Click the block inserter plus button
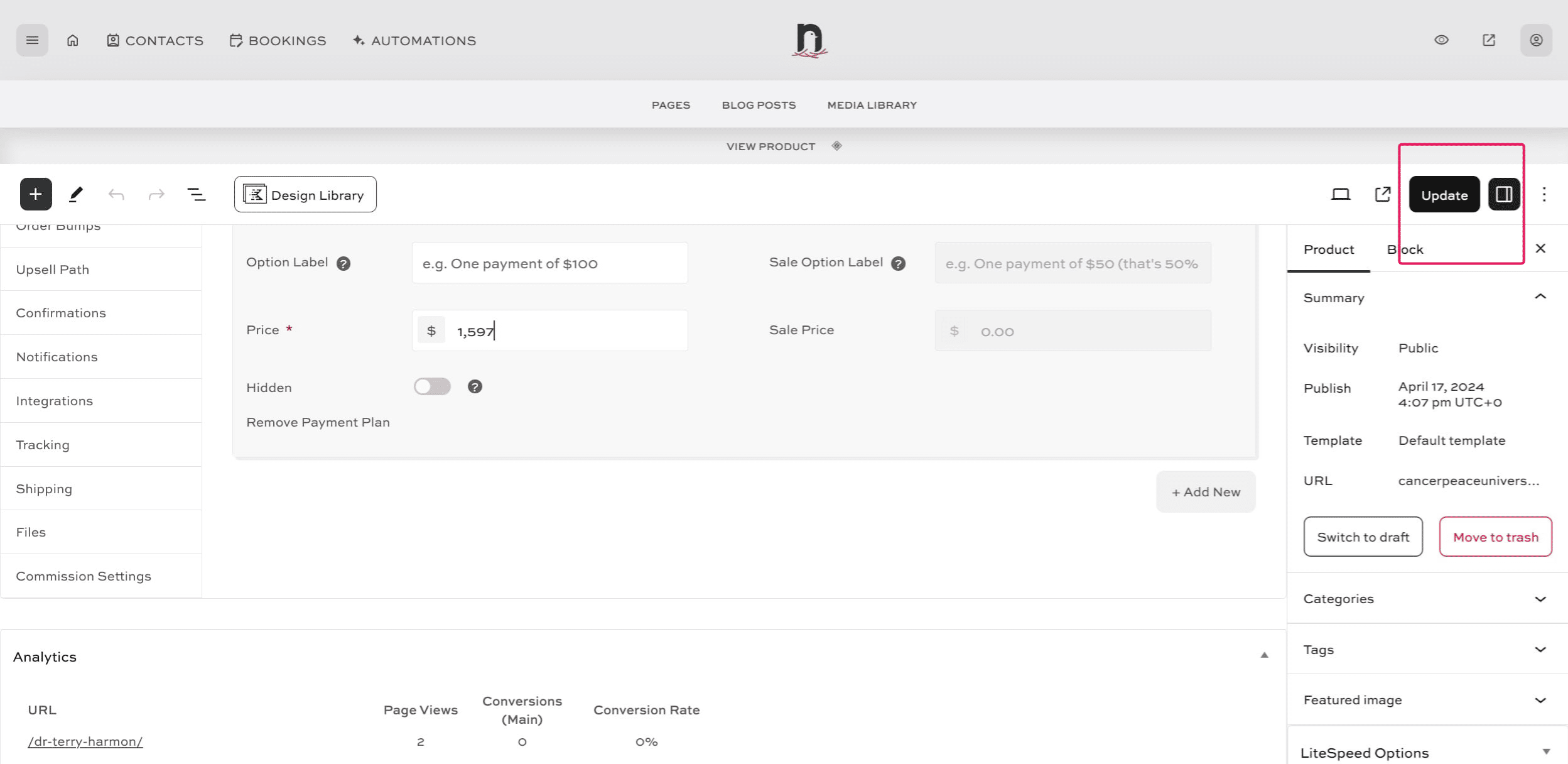The height and width of the screenshot is (764, 1568). pyautogui.click(x=36, y=194)
